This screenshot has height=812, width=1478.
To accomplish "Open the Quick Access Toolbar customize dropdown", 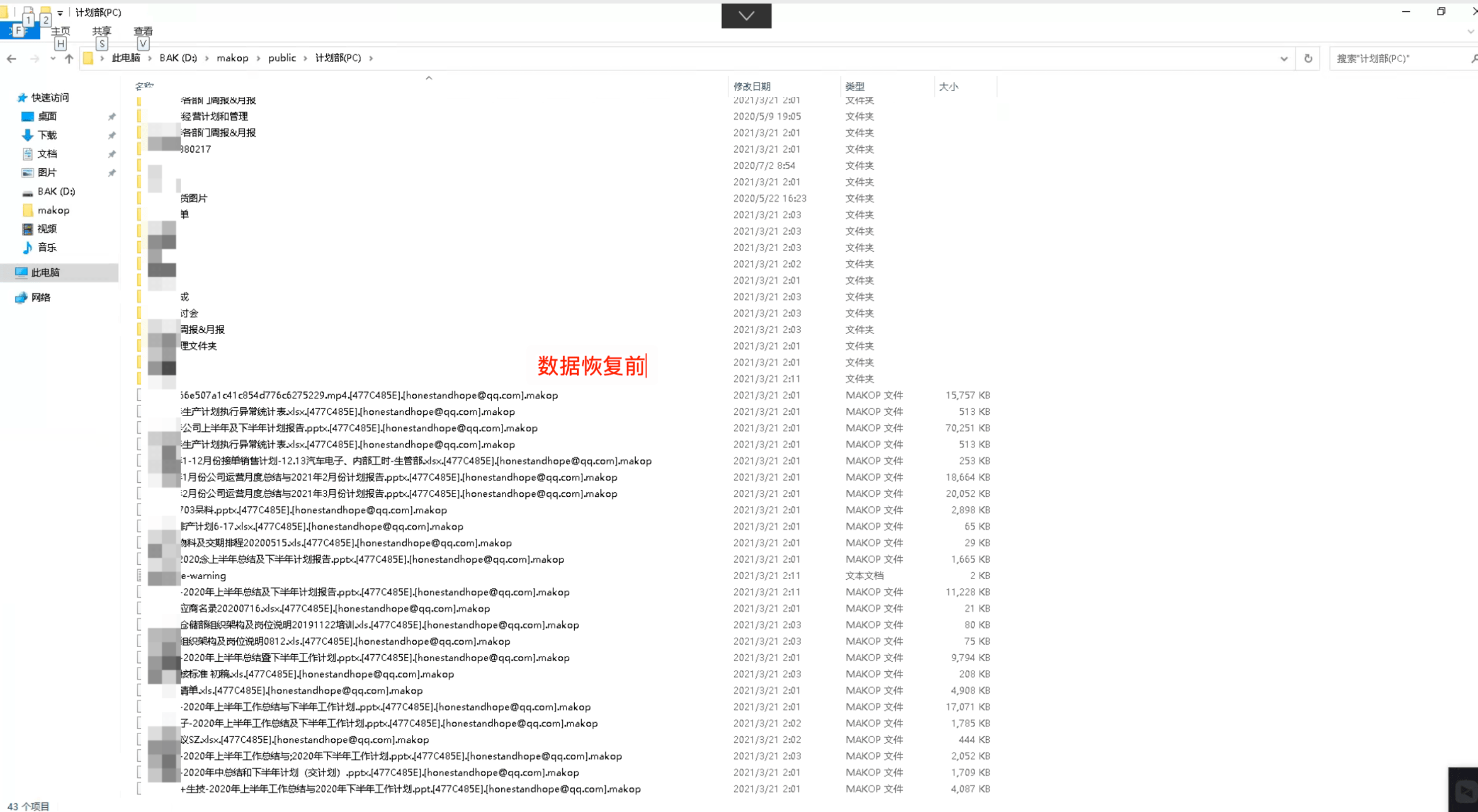I will click(x=59, y=12).
